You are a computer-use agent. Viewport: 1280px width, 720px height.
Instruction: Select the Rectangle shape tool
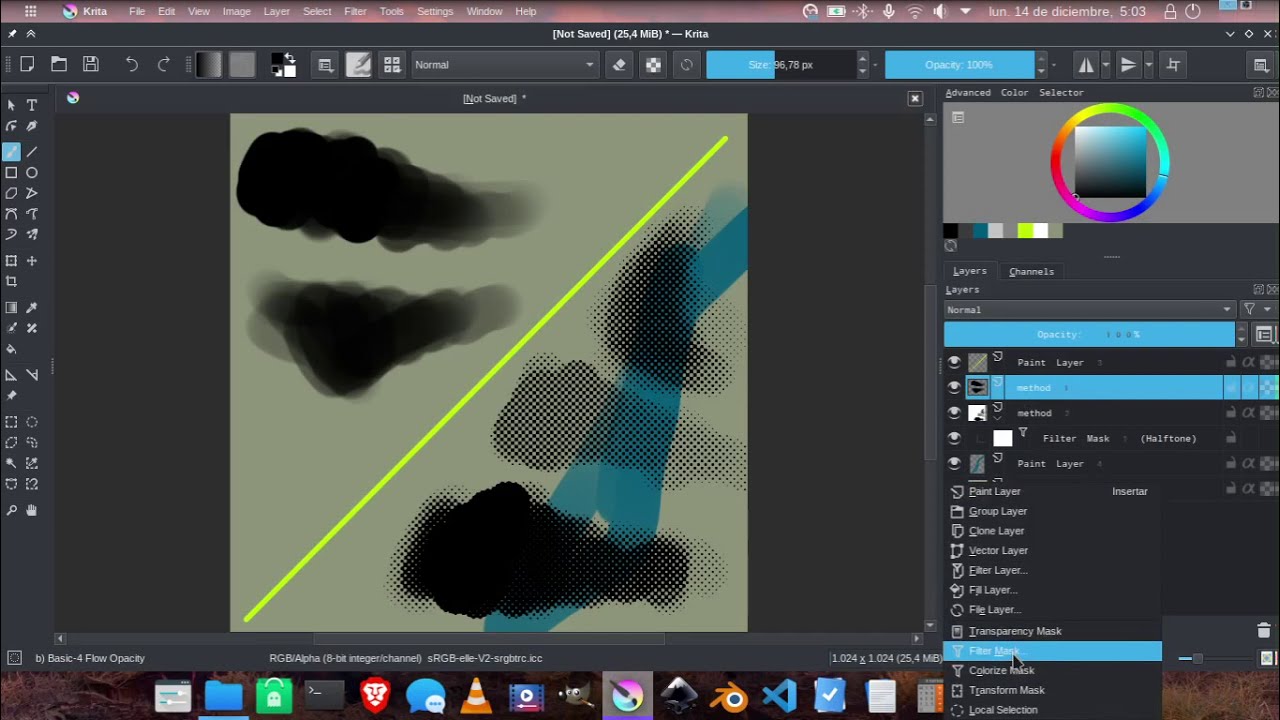click(x=11, y=172)
